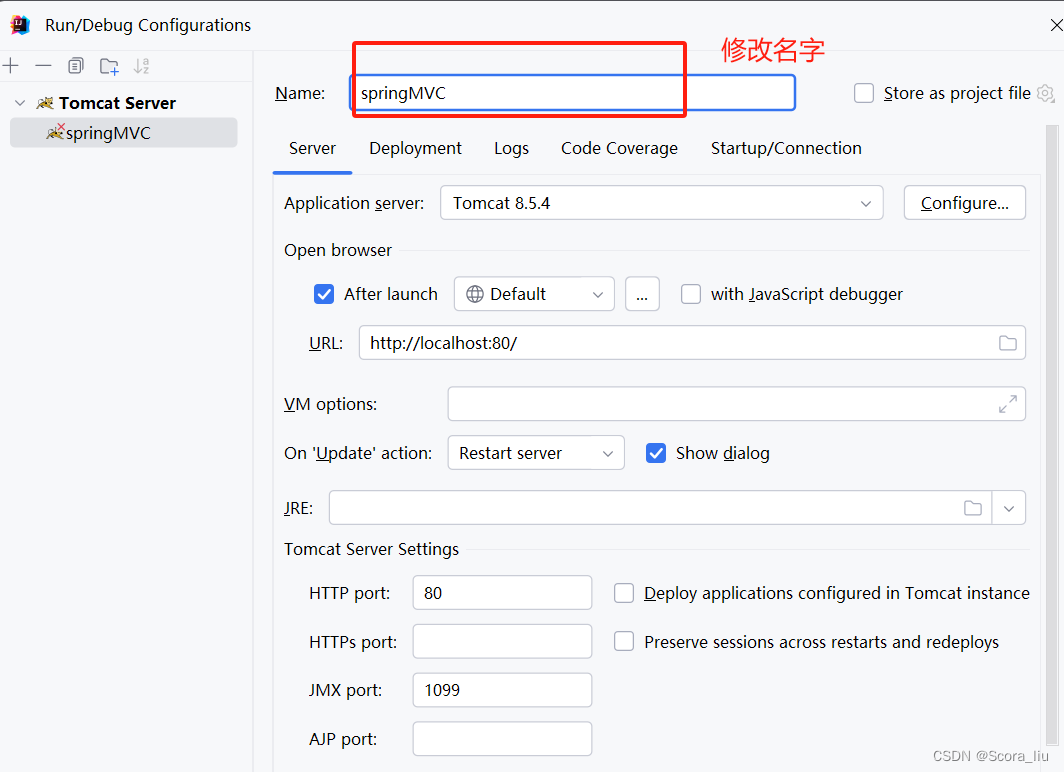Click the ellipsis browser button
Screen dimensions: 1064x772
(642, 294)
